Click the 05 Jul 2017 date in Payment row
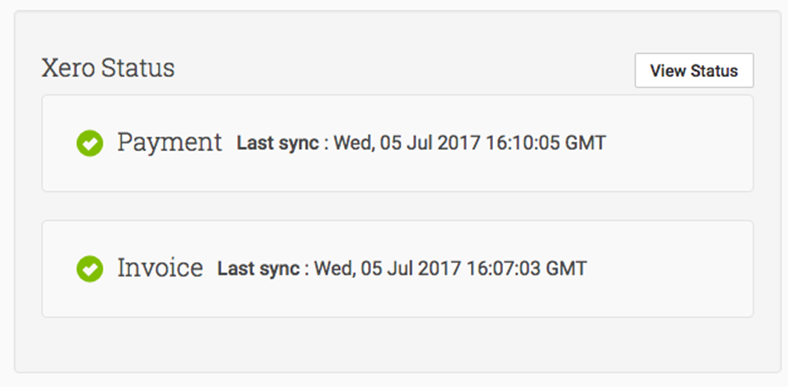788x387 pixels. pyautogui.click(x=430, y=143)
